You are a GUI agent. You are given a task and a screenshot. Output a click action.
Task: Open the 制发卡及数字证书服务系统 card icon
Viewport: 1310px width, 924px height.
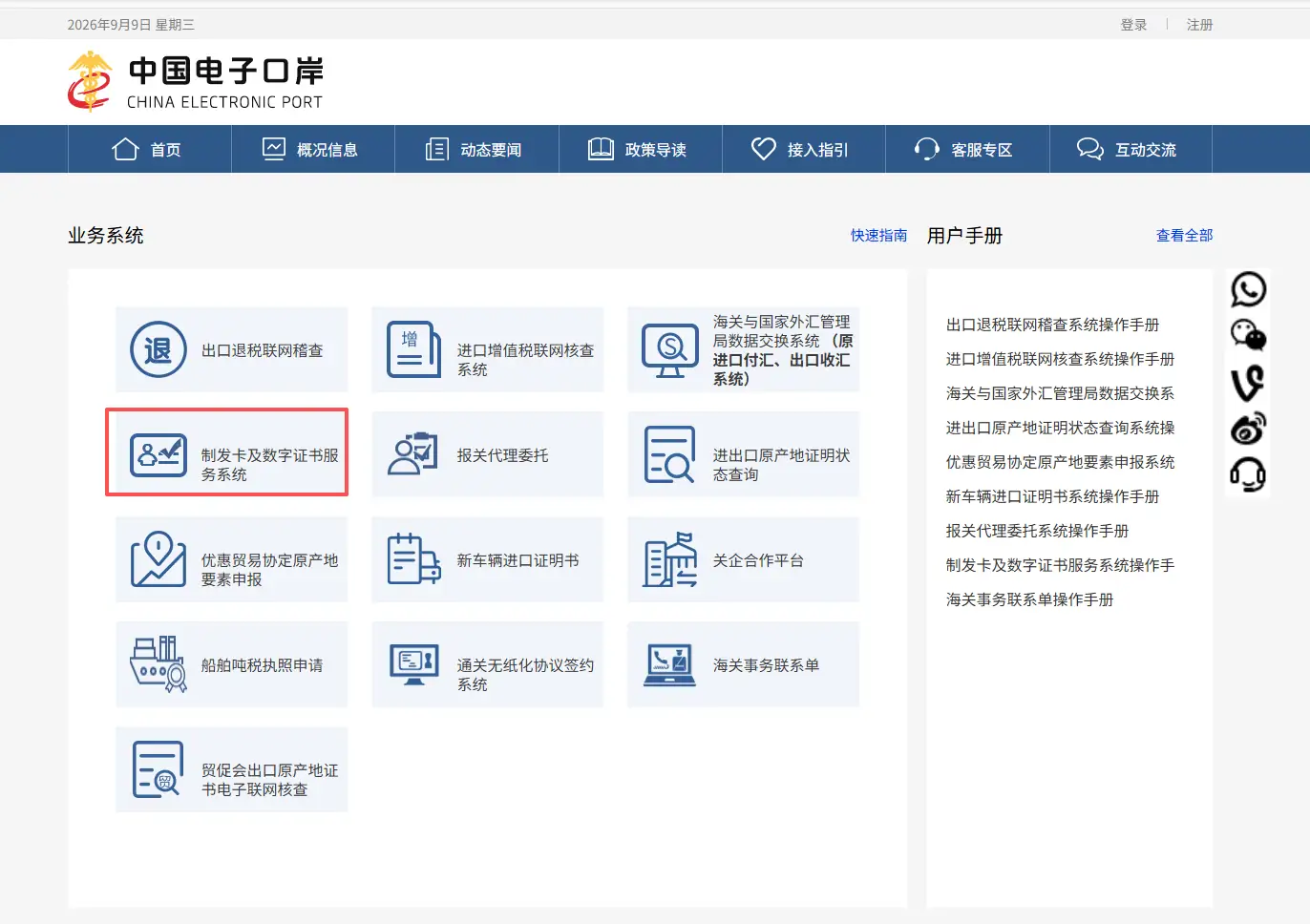(x=158, y=455)
